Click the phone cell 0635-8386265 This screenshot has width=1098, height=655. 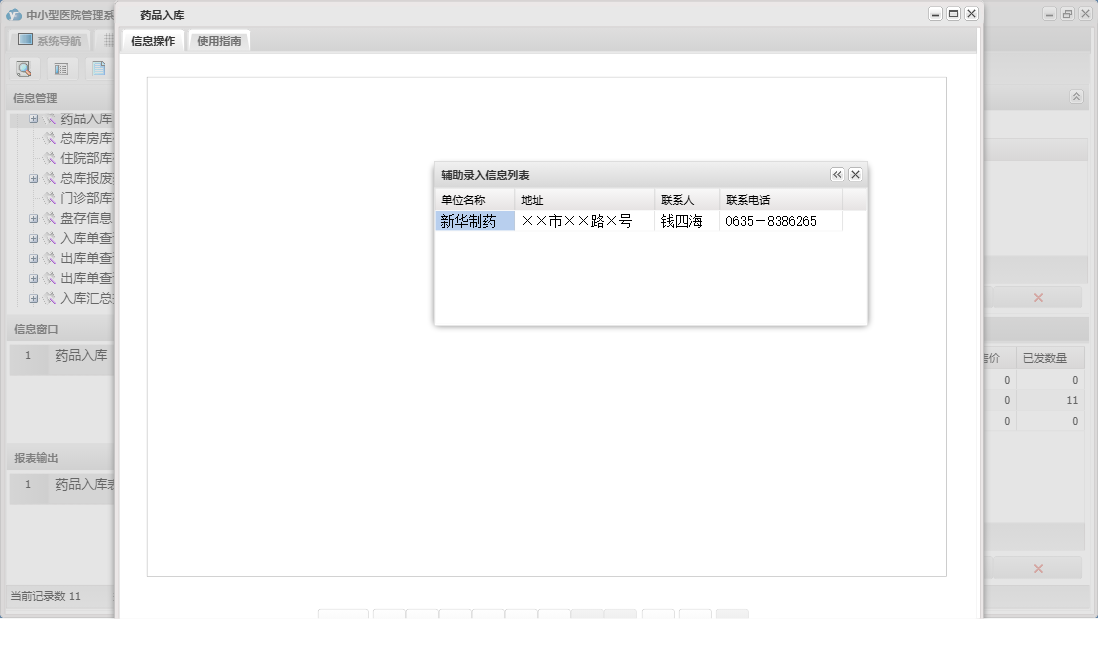coord(781,221)
